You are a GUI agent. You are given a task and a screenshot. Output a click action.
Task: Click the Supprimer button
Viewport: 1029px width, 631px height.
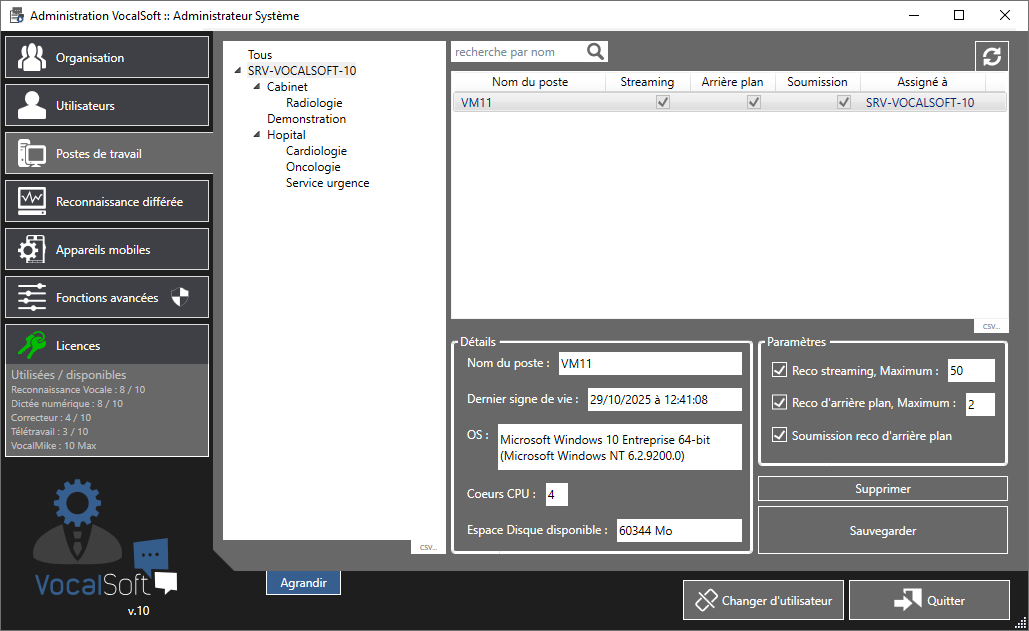coord(882,489)
